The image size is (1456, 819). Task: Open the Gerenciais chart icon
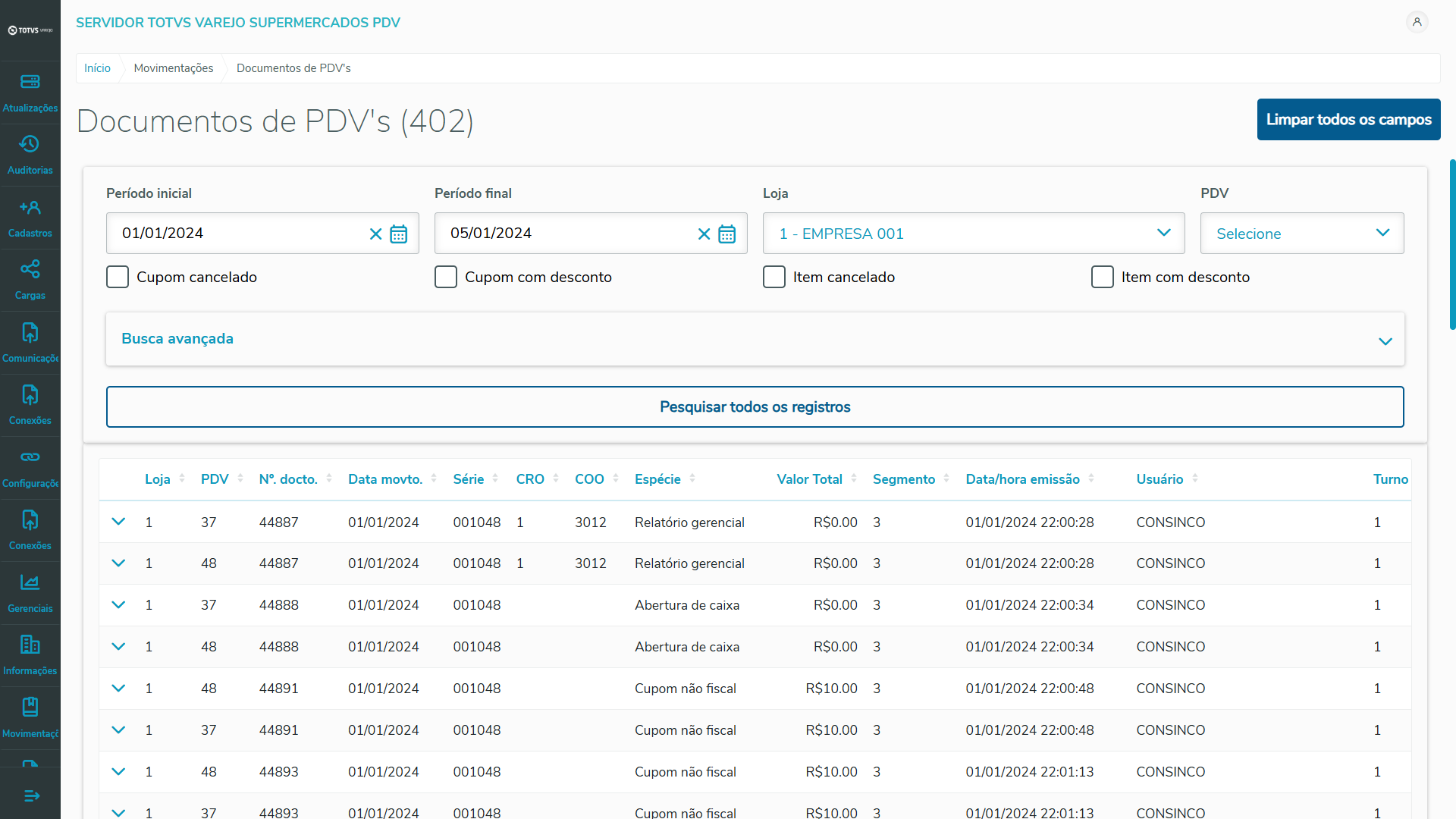(x=30, y=582)
